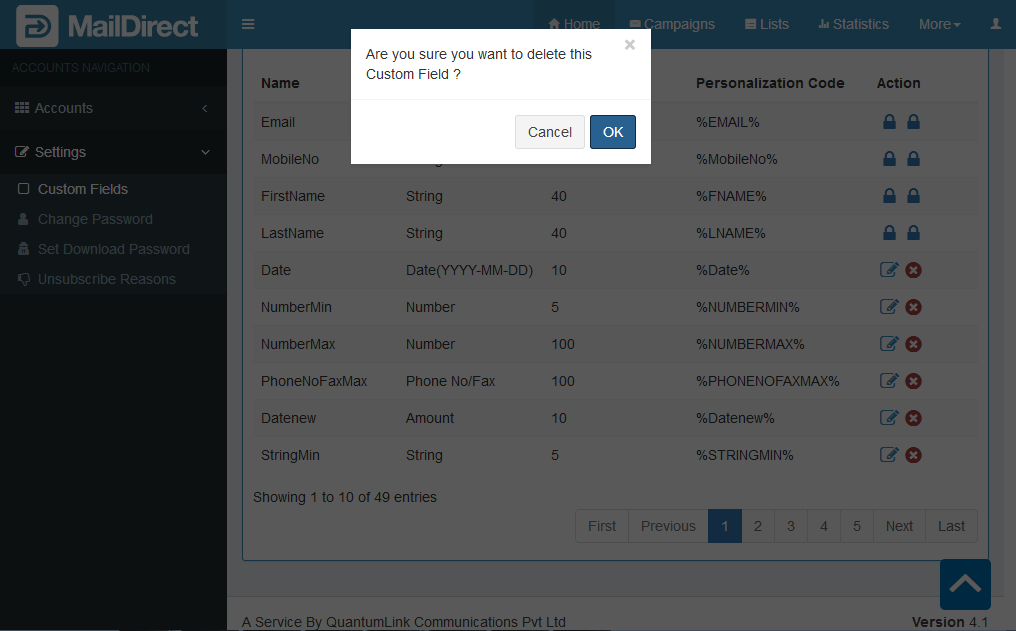Screen dimensions: 1016x631
Task: Toggle the hamburger sidebar menu
Action: pos(248,24)
